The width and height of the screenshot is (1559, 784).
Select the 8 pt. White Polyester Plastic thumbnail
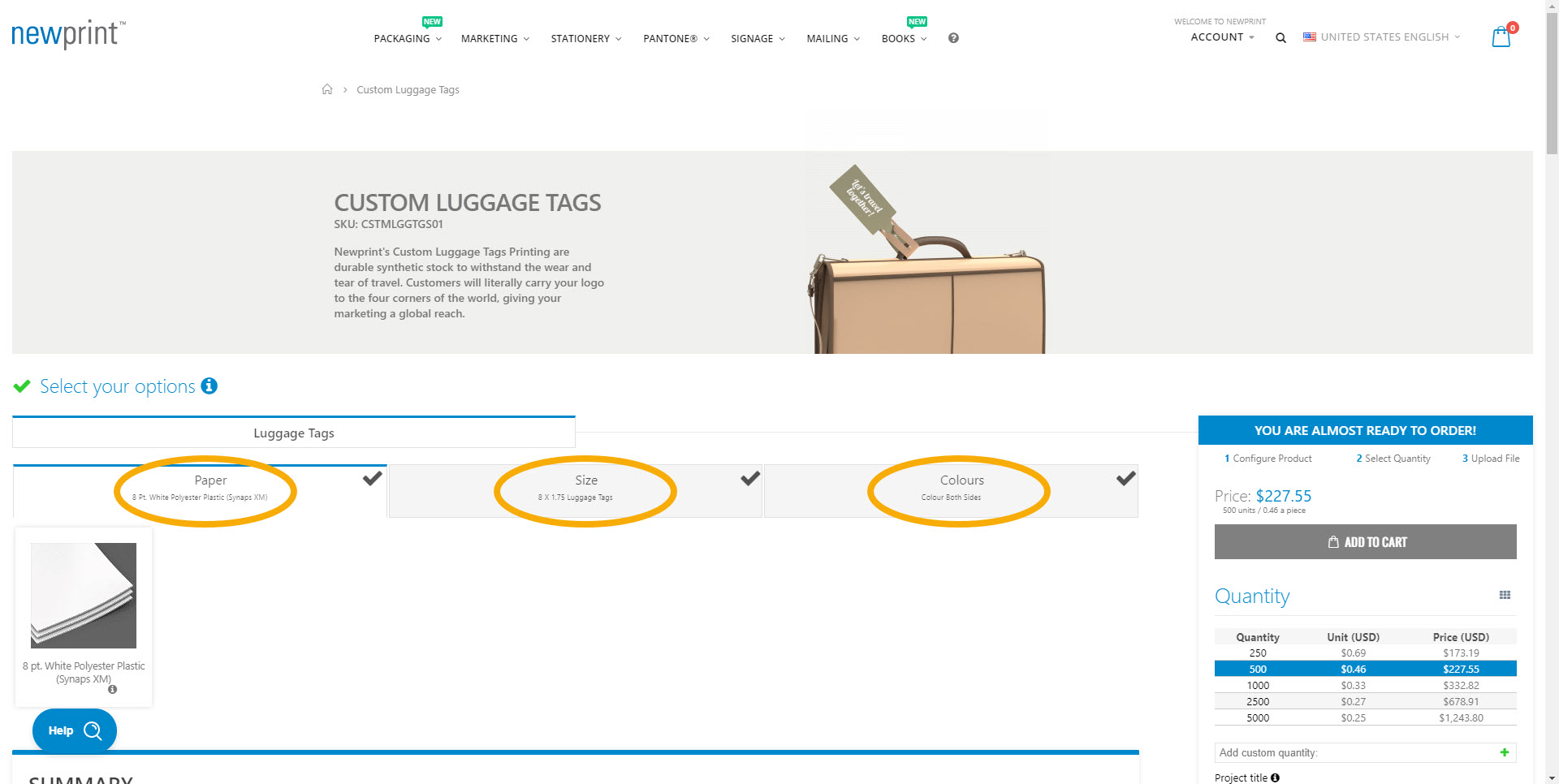pos(84,596)
